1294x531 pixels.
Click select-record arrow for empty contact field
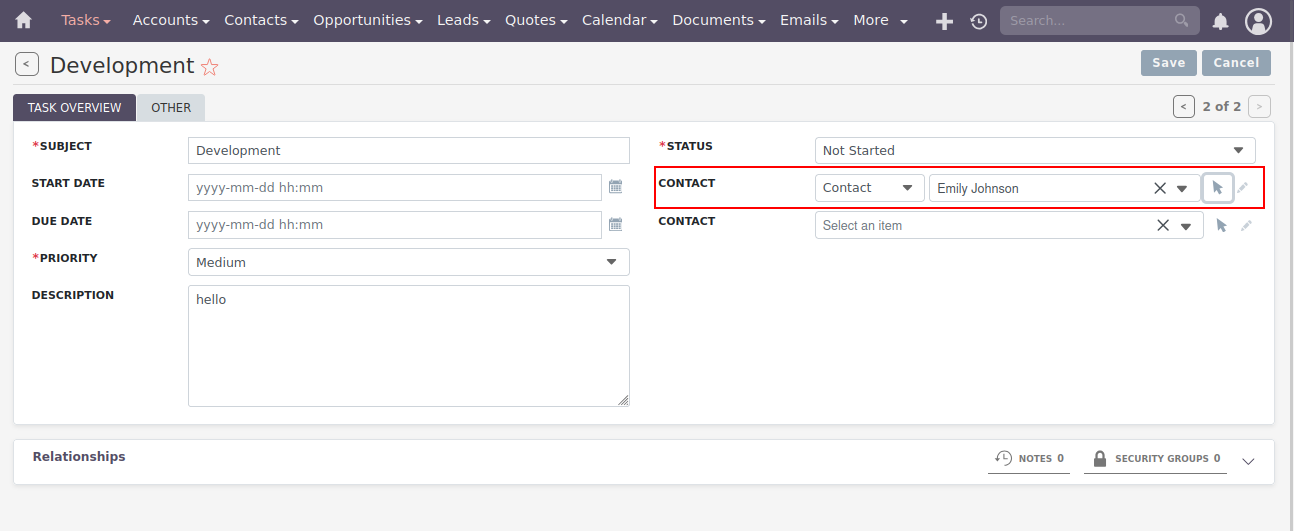point(1221,225)
